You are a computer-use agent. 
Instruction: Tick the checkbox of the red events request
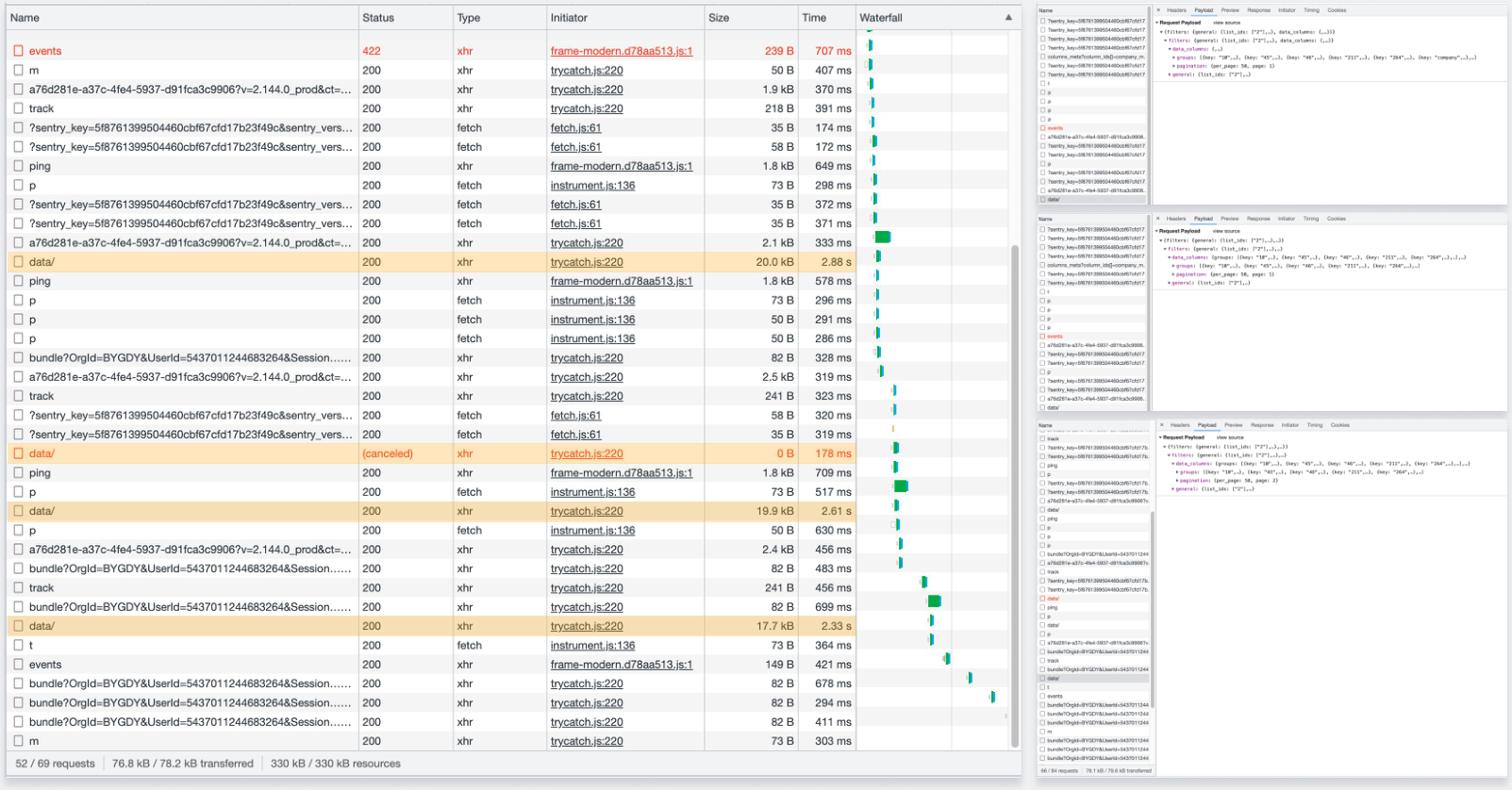tap(18, 51)
